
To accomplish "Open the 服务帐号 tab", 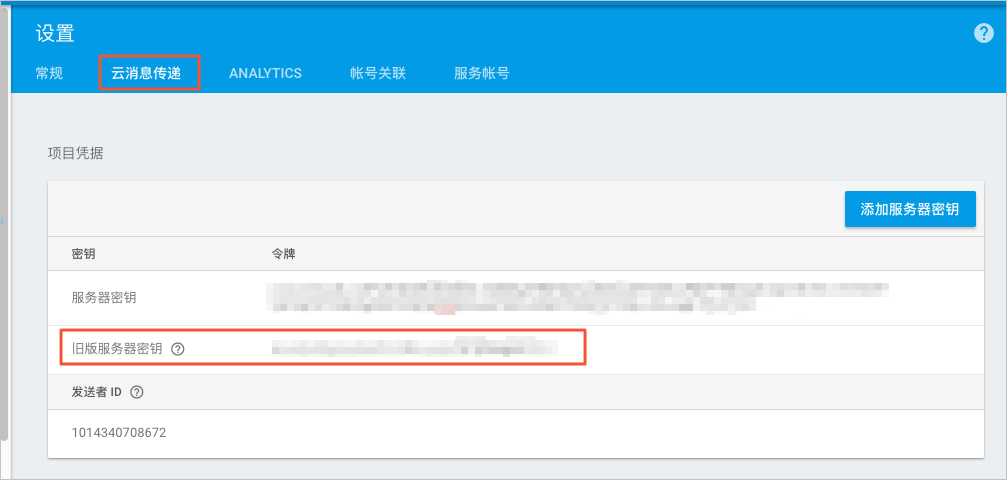I will 482,73.
